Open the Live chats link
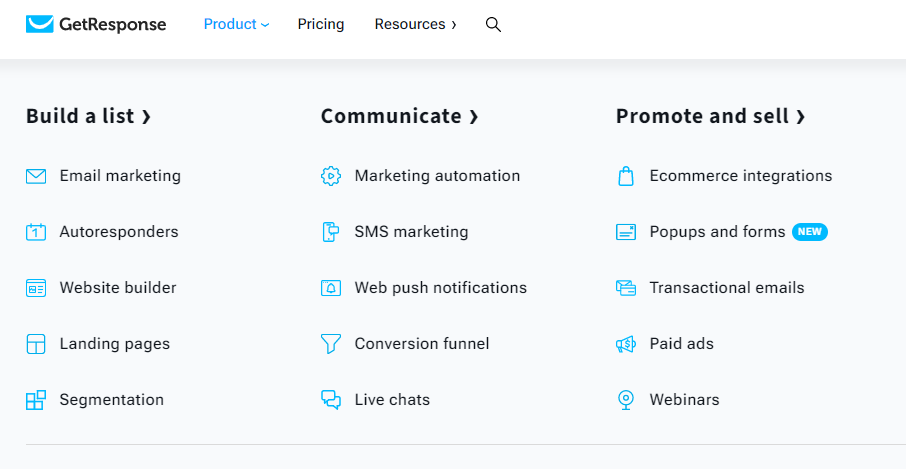The image size is (906, 469). click(x=392, y=400)
